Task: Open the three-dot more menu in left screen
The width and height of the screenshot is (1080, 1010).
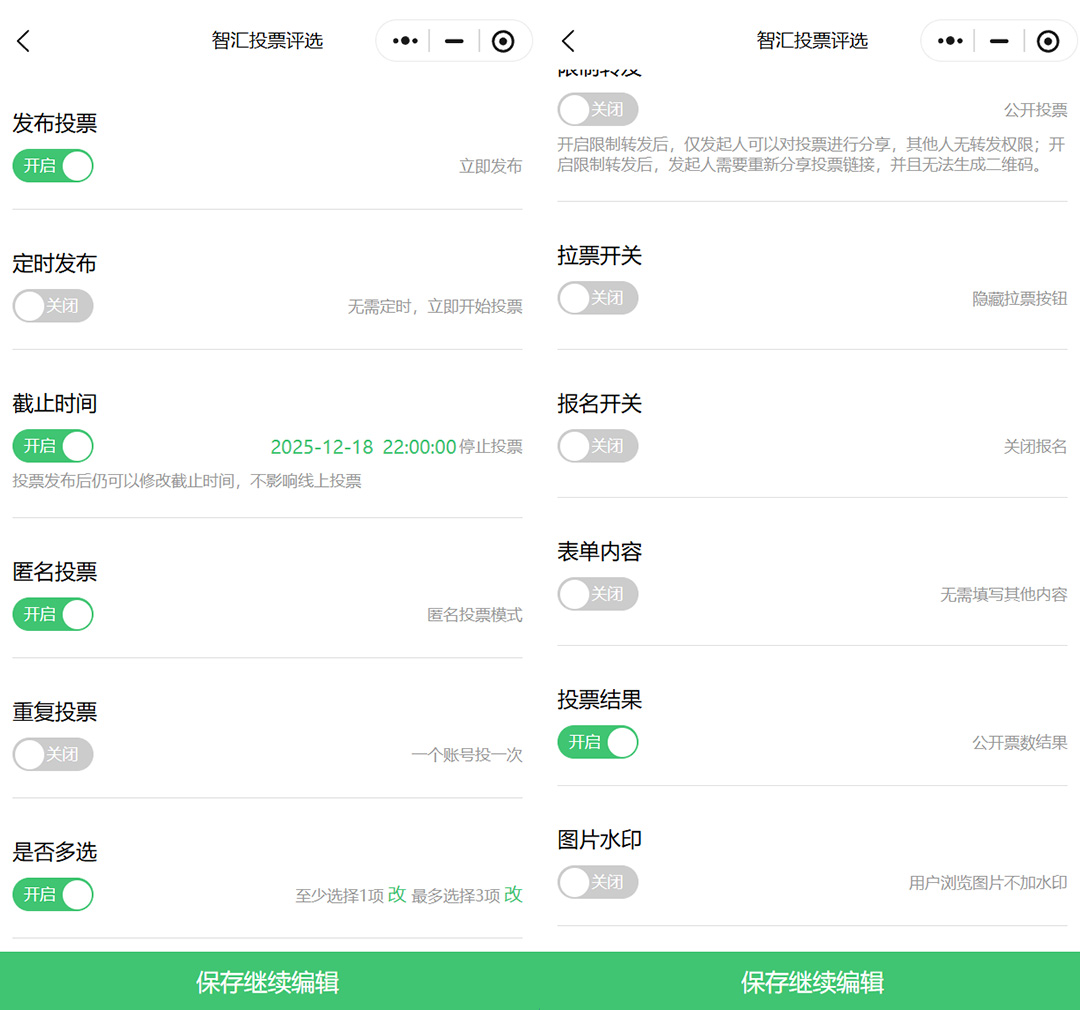Action: 405,41
